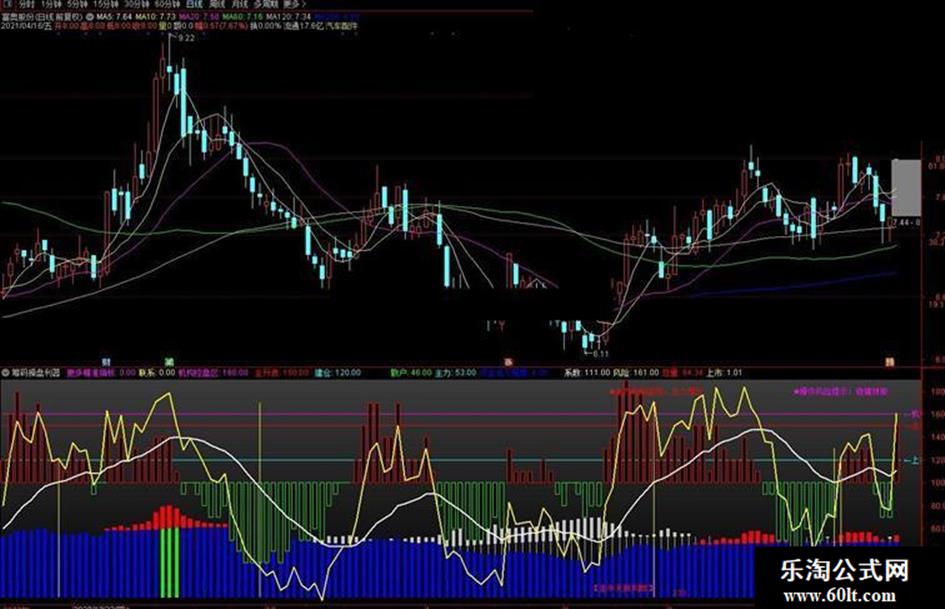Click the MA60: 7.16 green label
The height and width of the screenshot is (609, 945).
(x=242, y=17)
